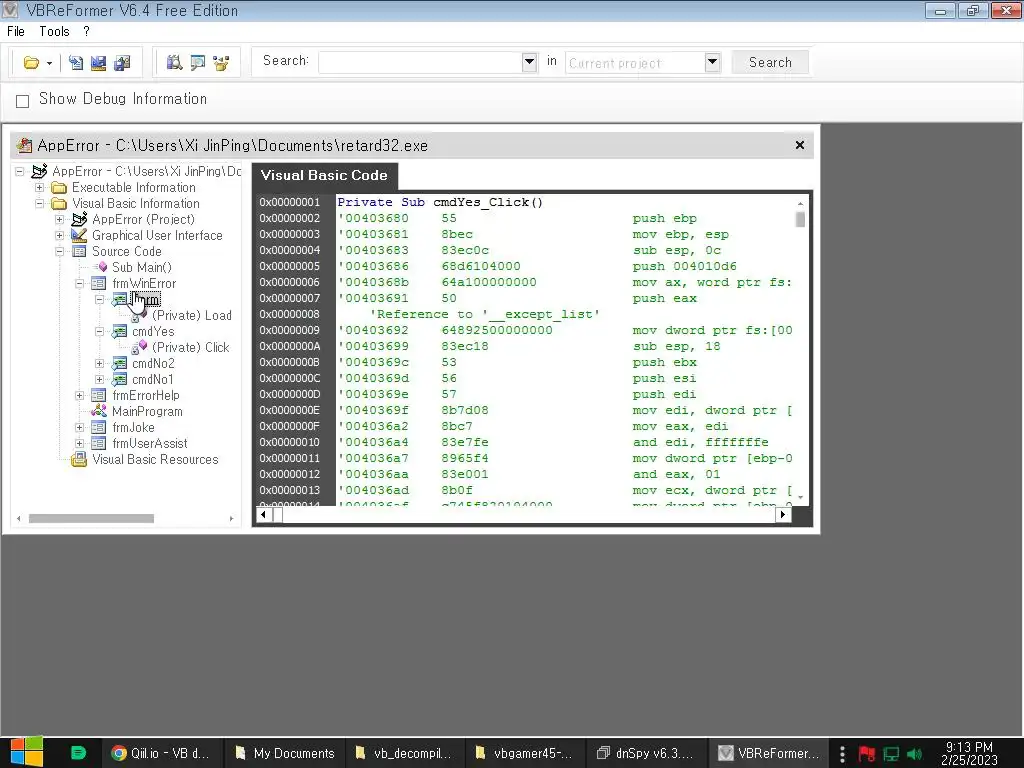
Task: Switch to the dnSpy taskbar window
Action: pos(647,753)
